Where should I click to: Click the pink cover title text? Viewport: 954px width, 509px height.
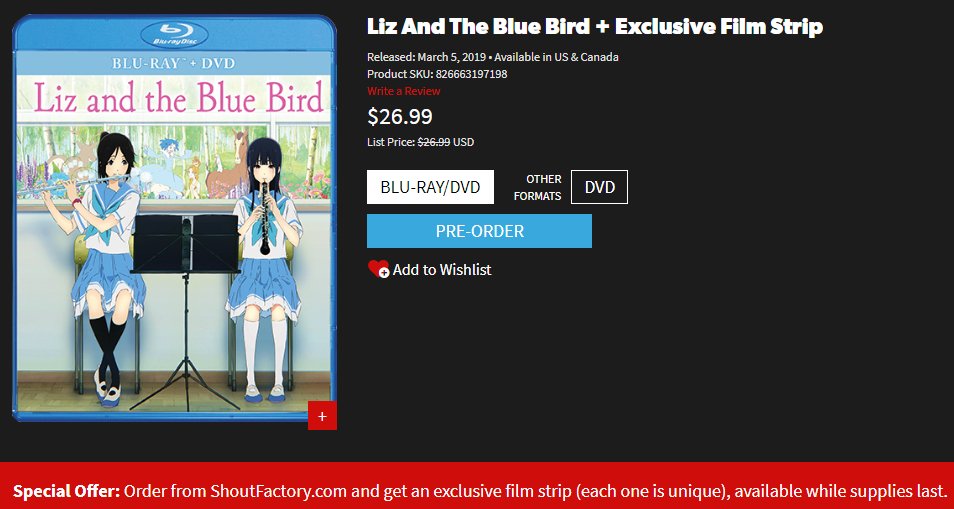tap(178, 99)
